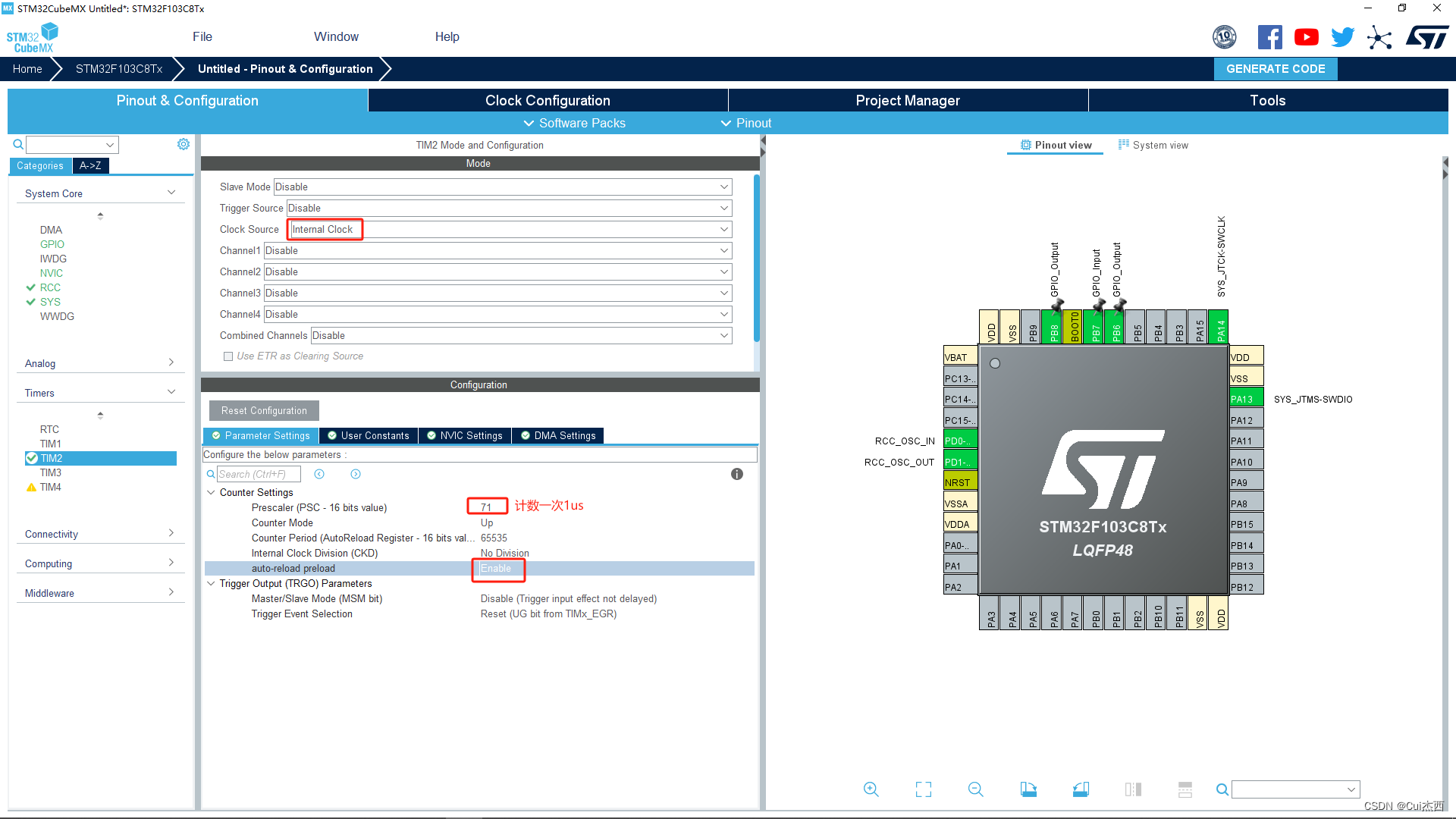Open the Twitter link icon
Screen dimensions: 1456x819
pyautogui.click(x=1342, y=37)
